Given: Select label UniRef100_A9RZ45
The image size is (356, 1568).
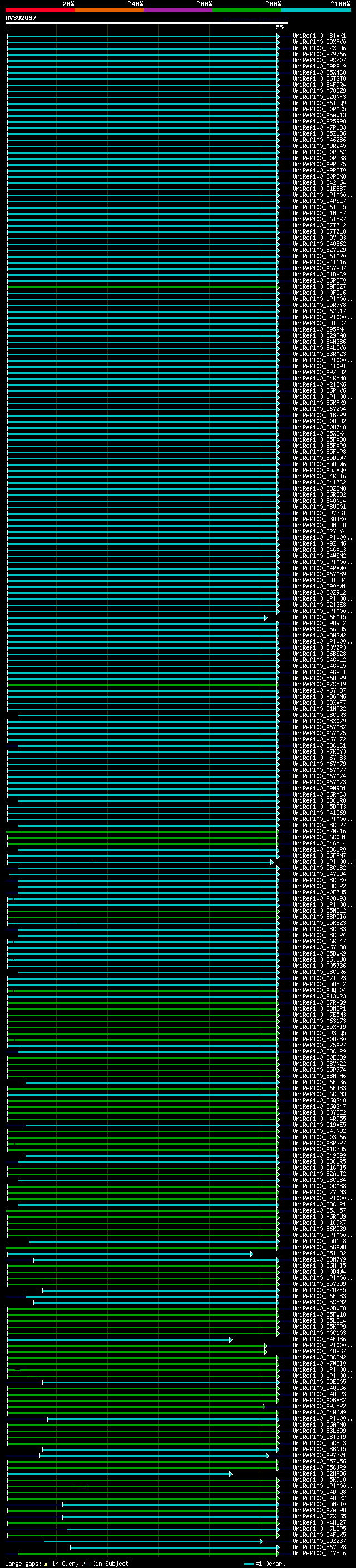Looking at the screenshot, I should (x=319, y=146).
